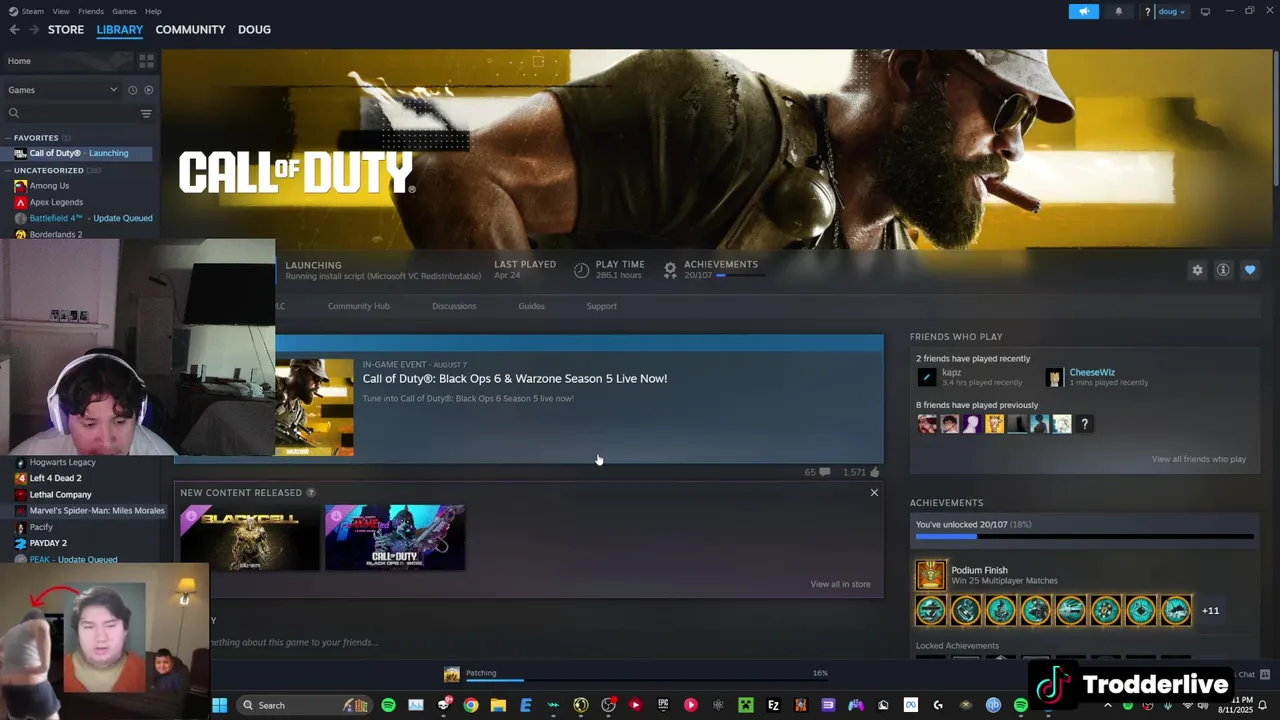The width and height of the screenshot is (1280, 720).
Task: Open the unknown friend question mark avatar
Action: (1084, 424)
